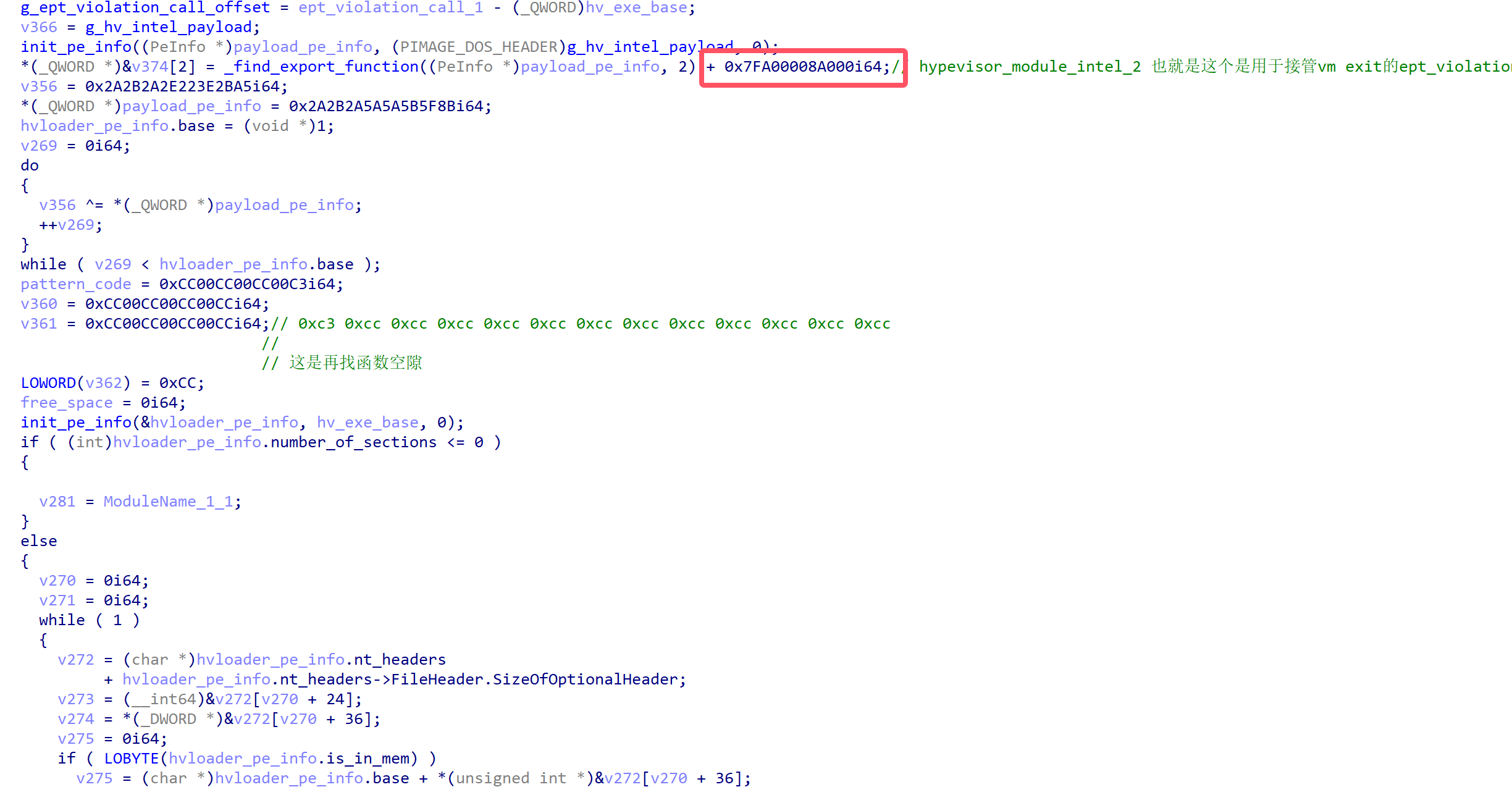This screenshot has width=1512, height=787.
Task: Click the v360 variable
Action: (x=39, y=304)
